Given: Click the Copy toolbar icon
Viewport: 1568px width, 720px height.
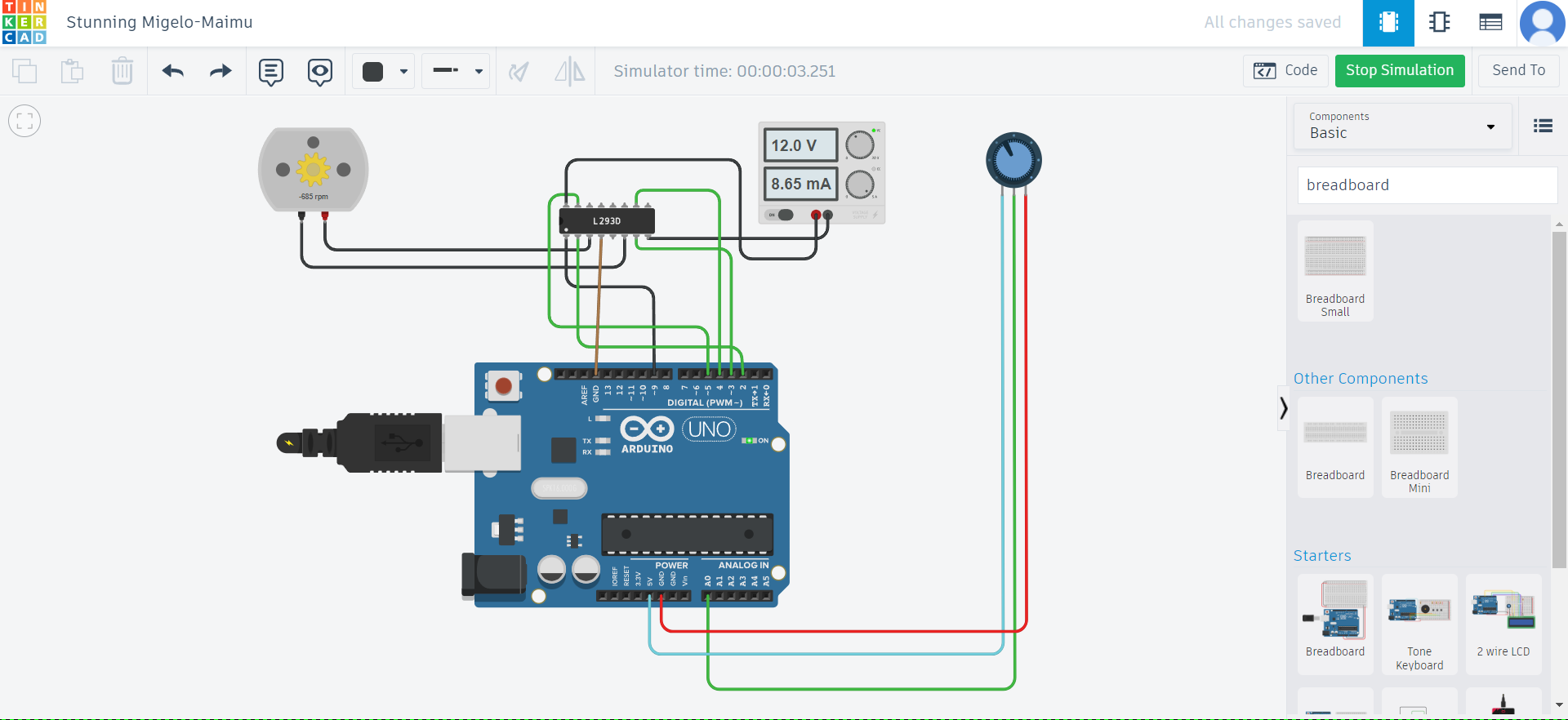Looking at the screenshot, I should coord(24,71).
